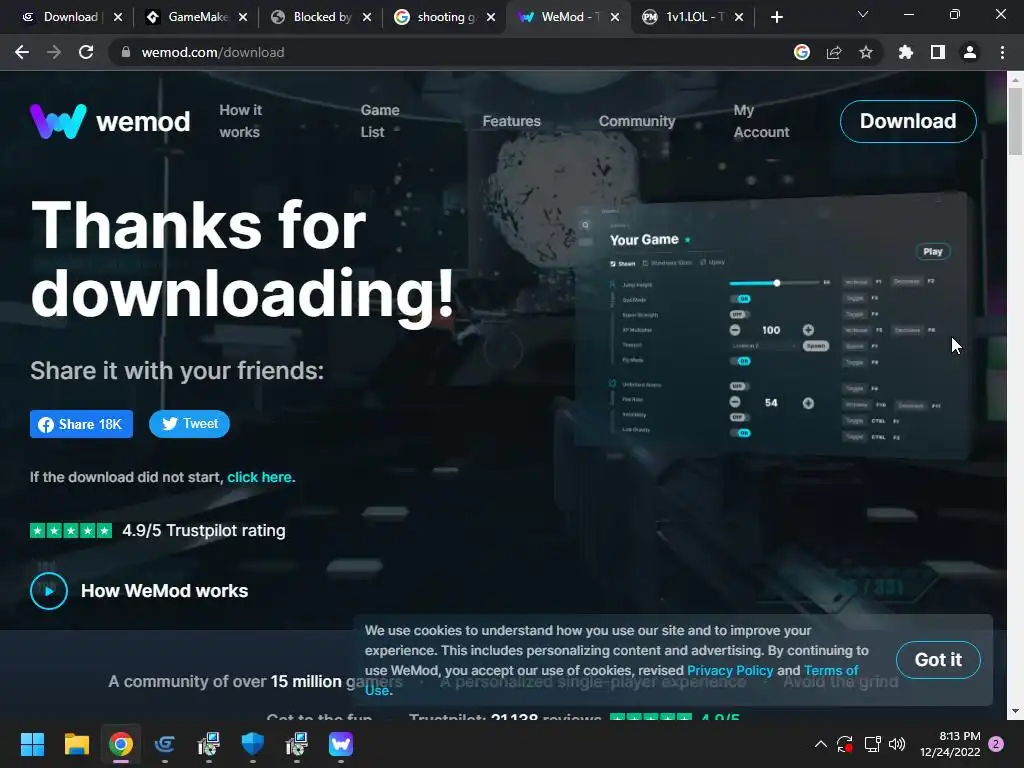Open the Features nav link

pos(511,121)
